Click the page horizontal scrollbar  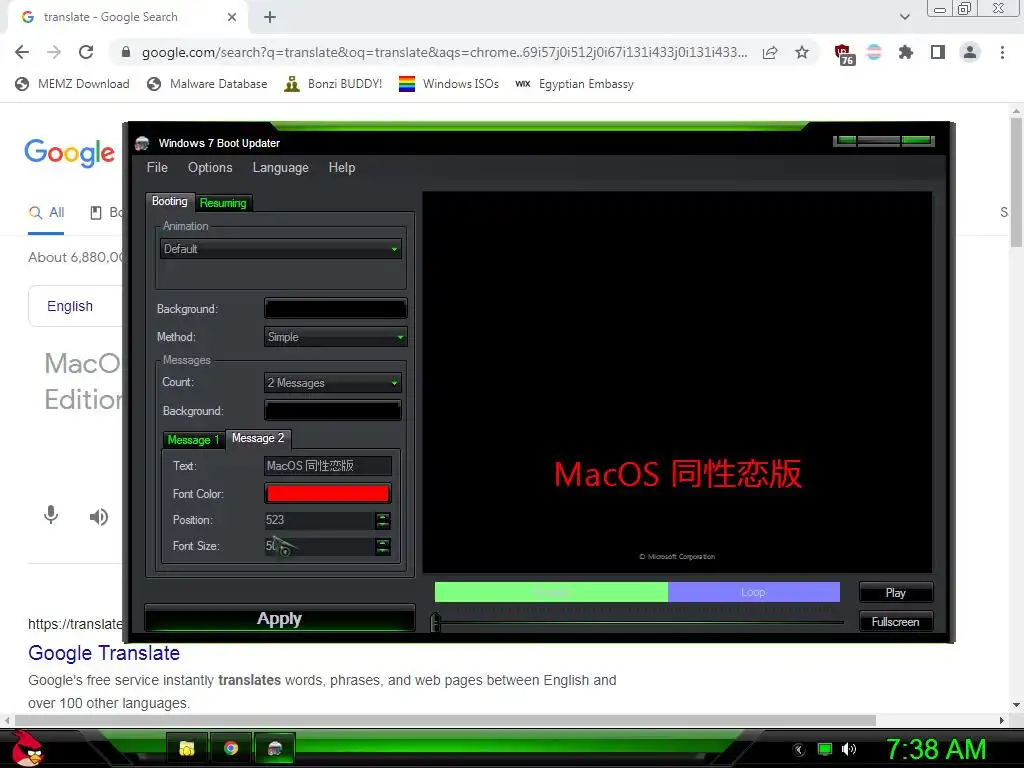pos(445,720)
